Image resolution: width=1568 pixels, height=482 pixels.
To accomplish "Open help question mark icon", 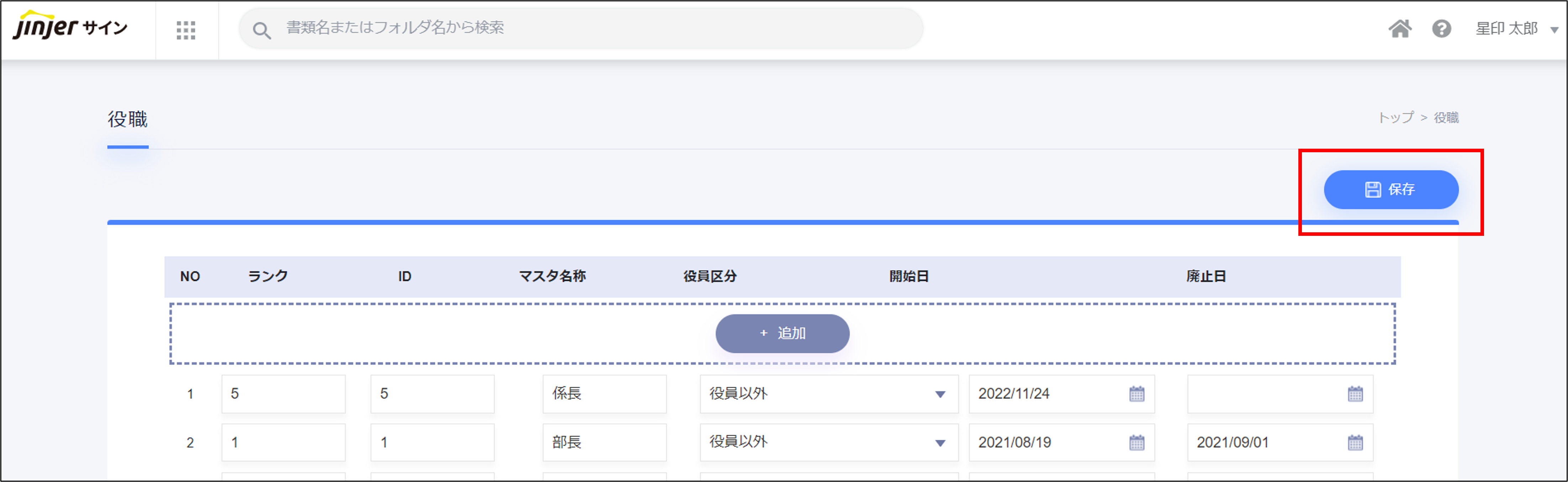I will point(1441,28).
